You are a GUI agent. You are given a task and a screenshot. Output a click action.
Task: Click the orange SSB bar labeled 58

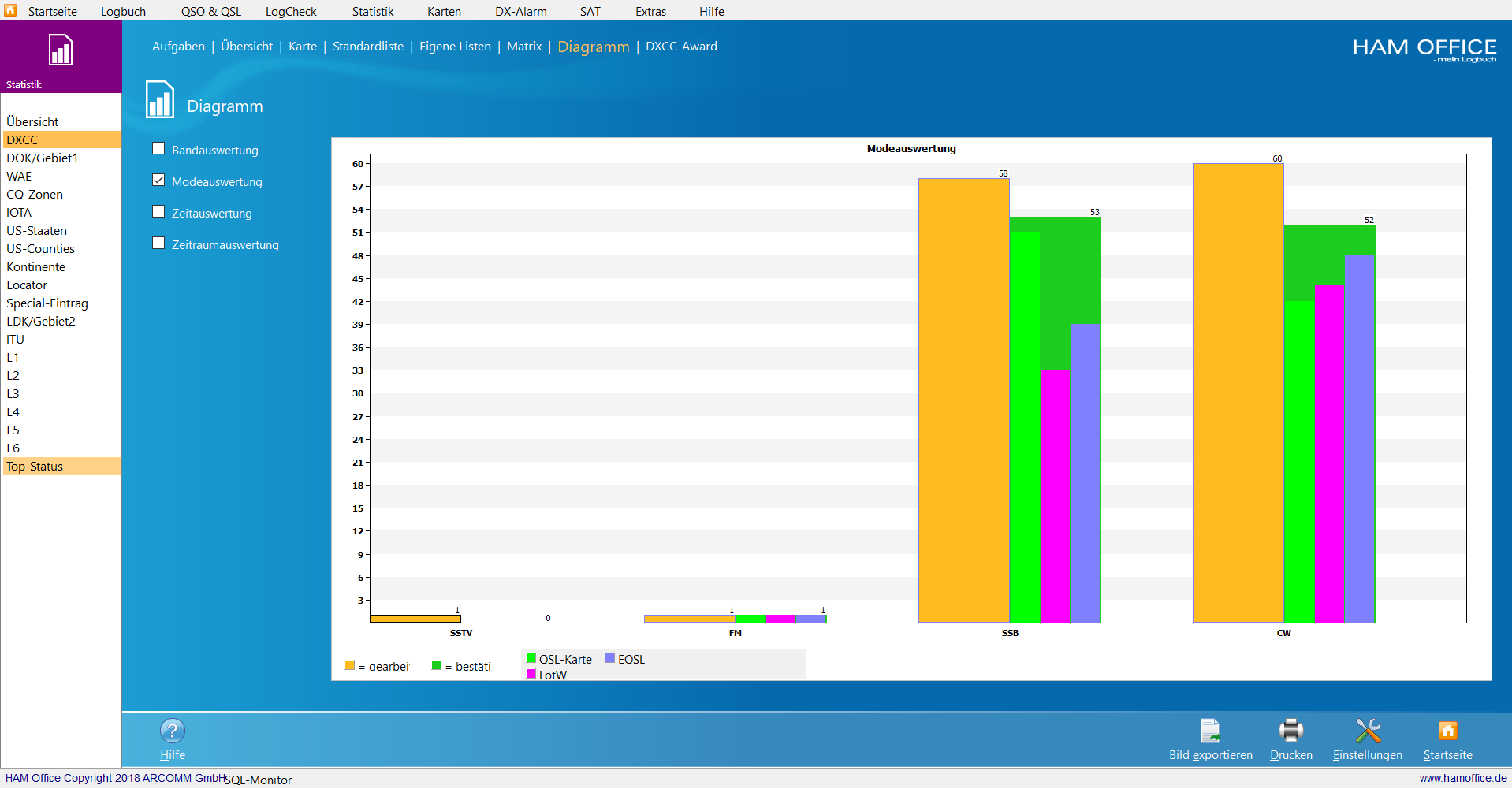point(963,400)
